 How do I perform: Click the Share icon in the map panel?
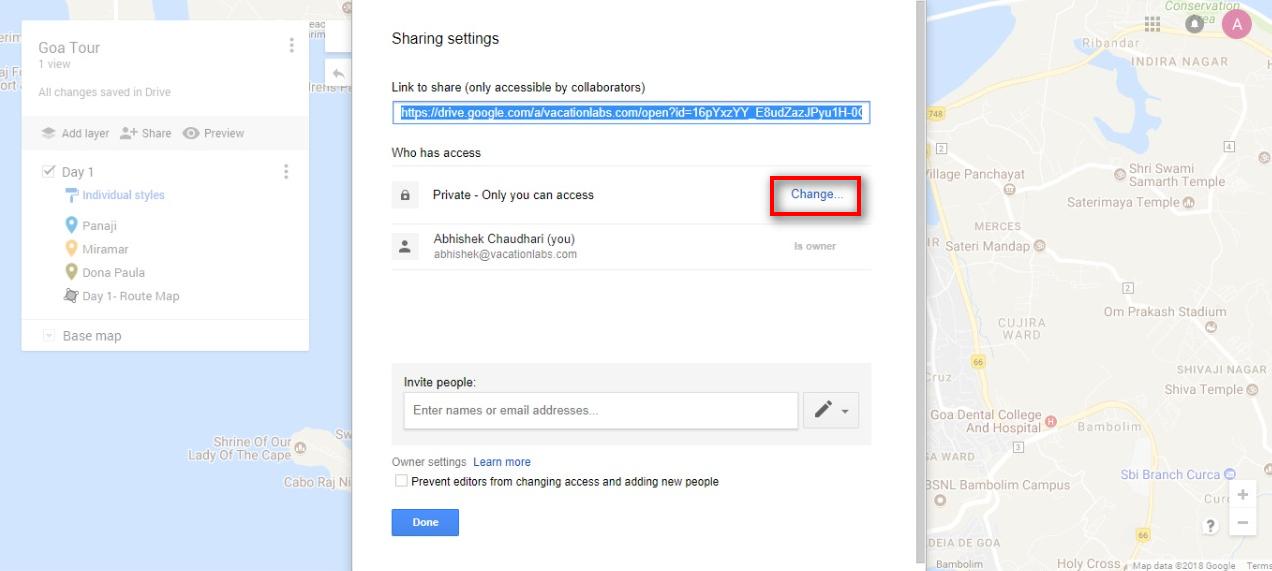point(128,133)
